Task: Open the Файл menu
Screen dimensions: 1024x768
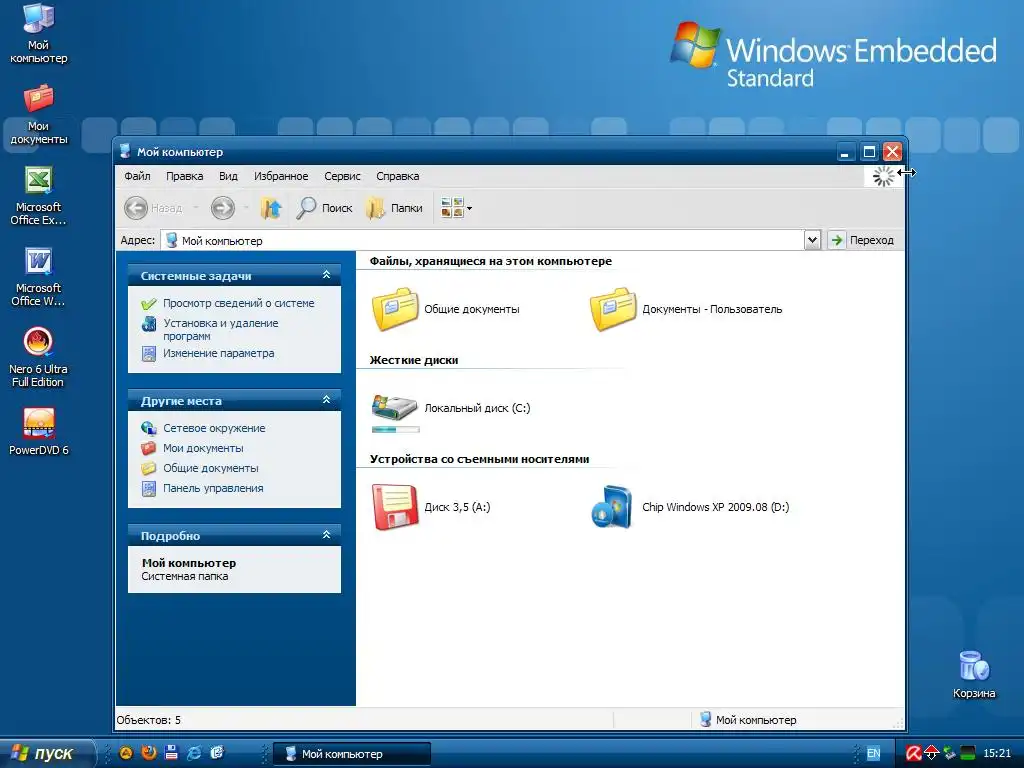Action: tap(137, 176)
